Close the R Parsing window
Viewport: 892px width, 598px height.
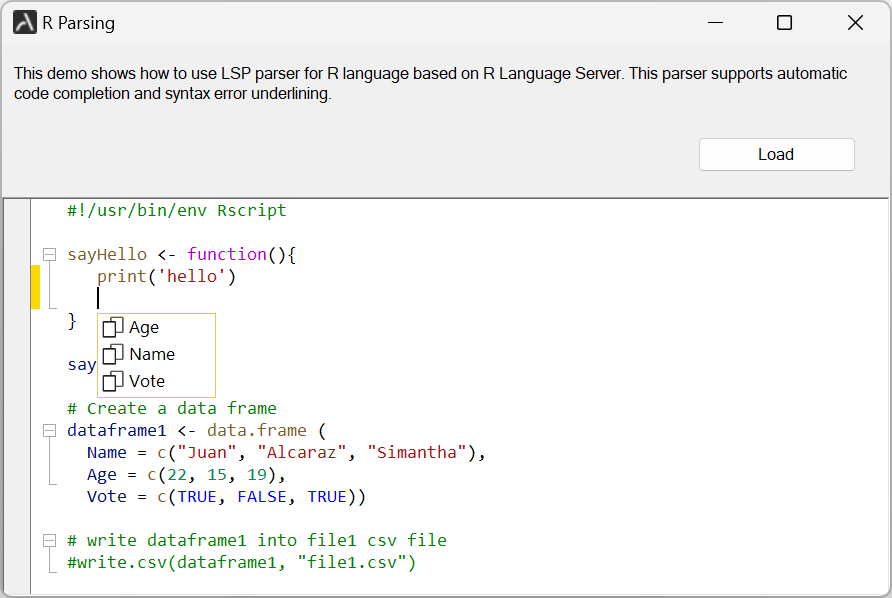click(855, 23)
